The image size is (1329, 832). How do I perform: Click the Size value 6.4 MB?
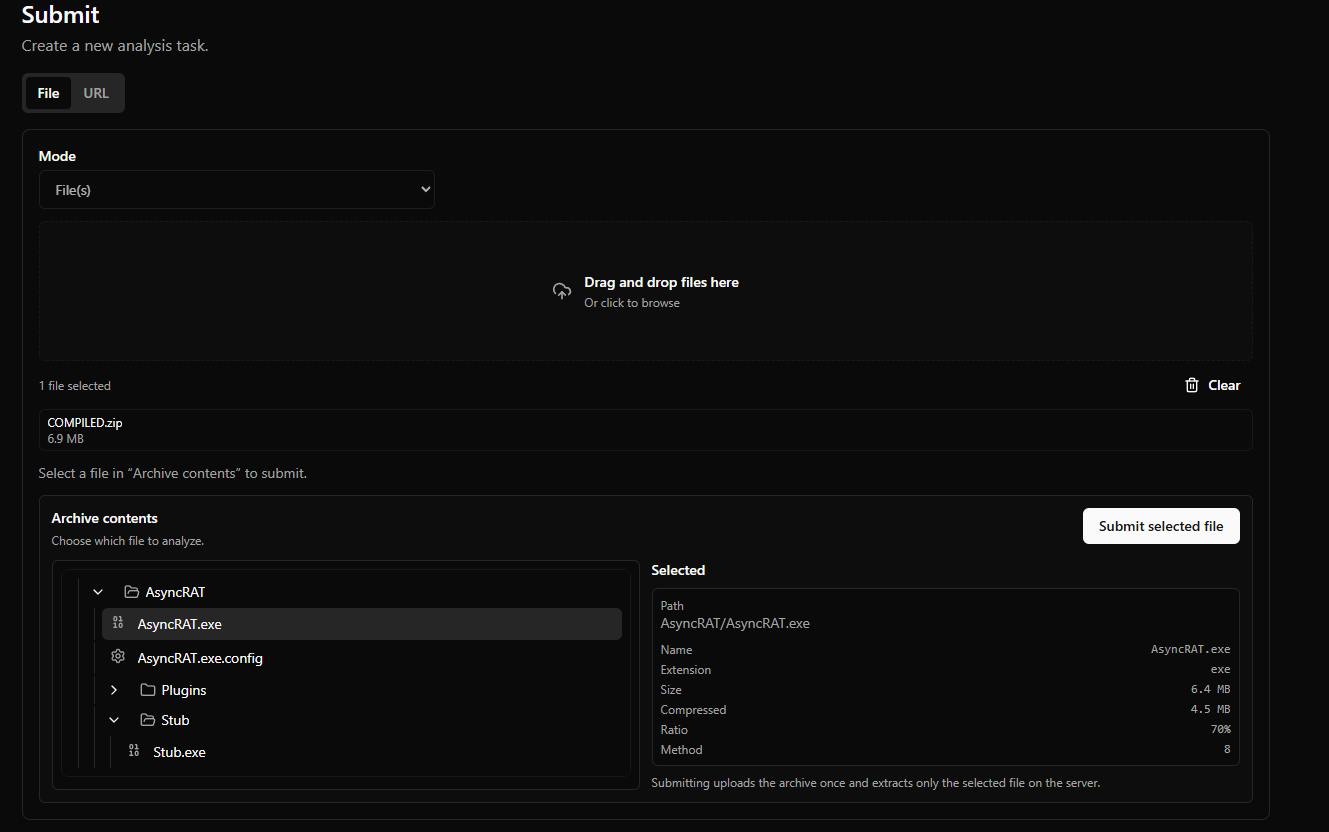click(1210, 690)
